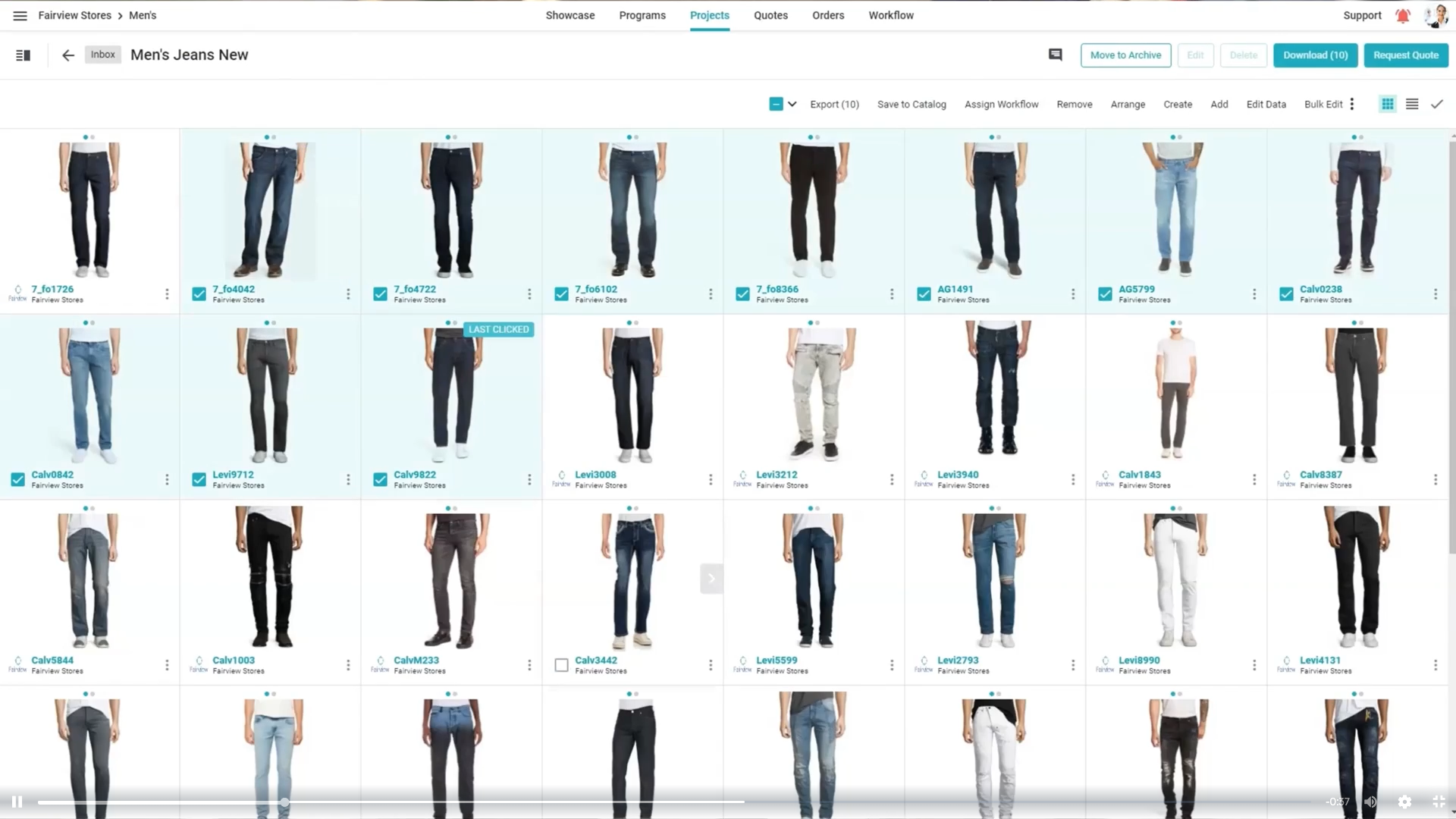This screenshot has height=819, width=1456.
Task: Switch to grid view layout
Action: [1387, 105]
